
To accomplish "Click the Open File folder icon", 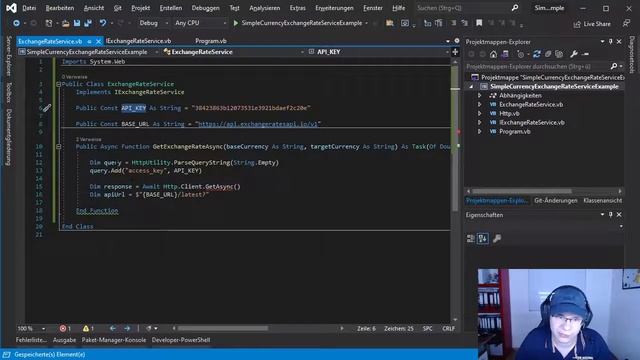I will (65, 23).
